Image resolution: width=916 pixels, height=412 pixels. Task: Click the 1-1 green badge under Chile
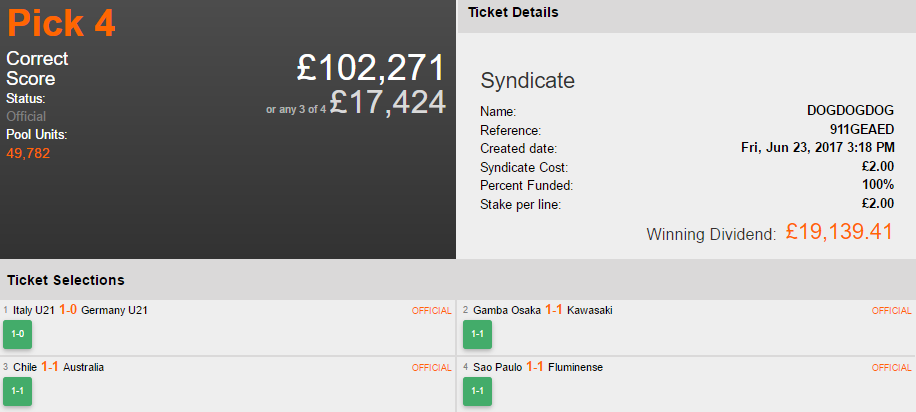[x=17, y=390]
